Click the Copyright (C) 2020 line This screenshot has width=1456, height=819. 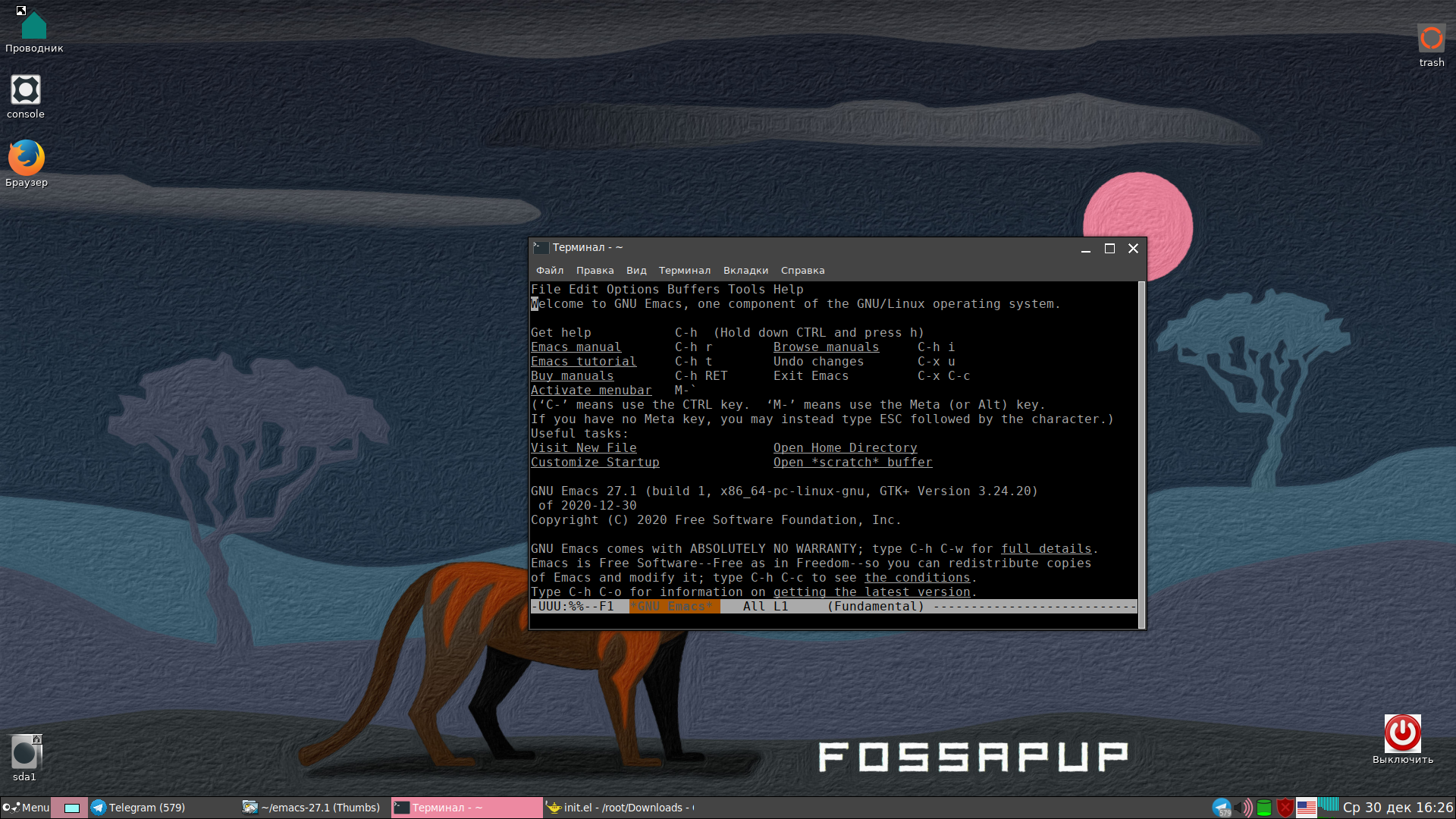(x=716, y=520)
